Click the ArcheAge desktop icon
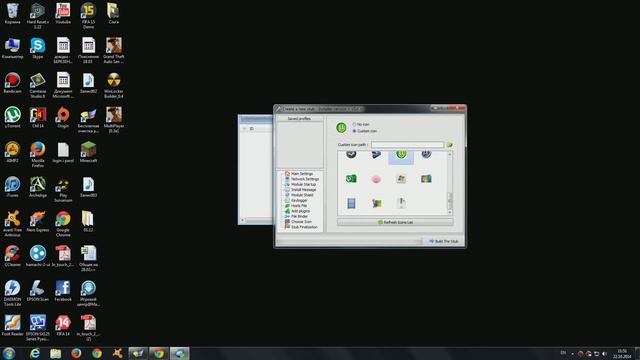Image resolution: width=640 pixels, height=360 pixels. click(x=38, y=187)
